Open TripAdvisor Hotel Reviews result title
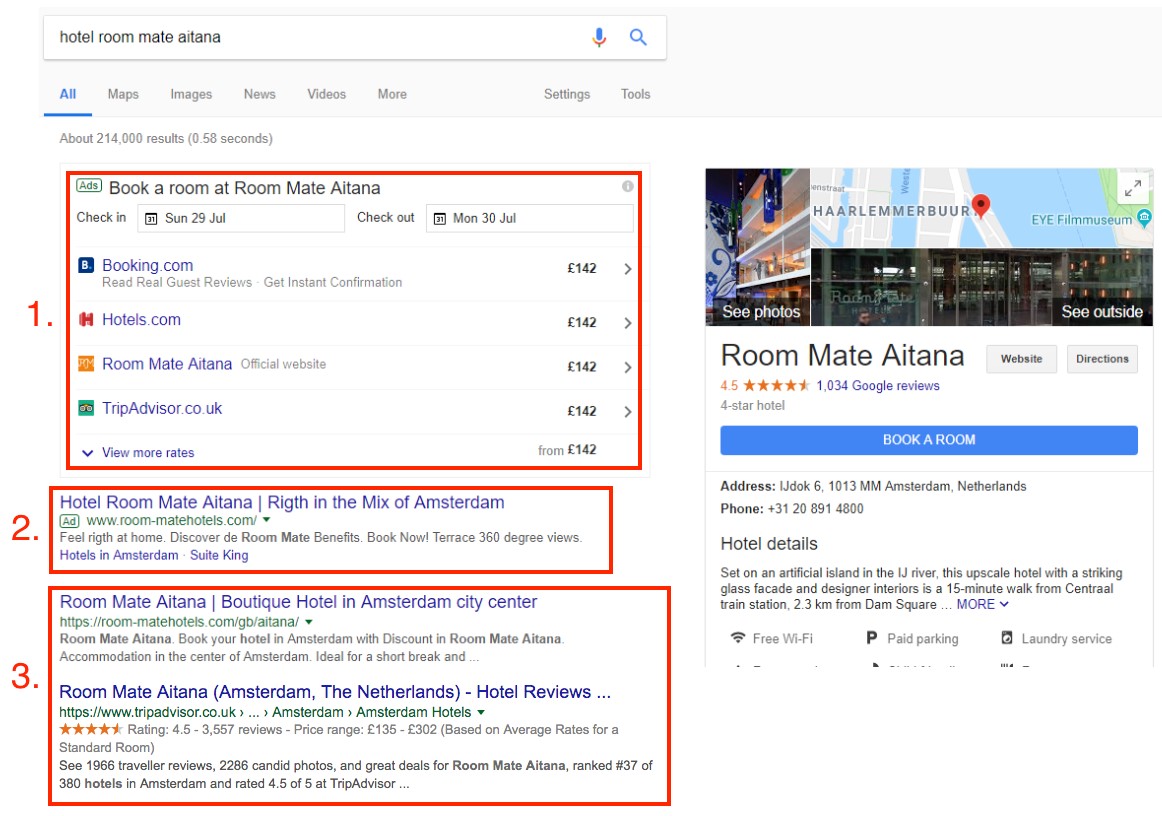1162x816 pixels. tap(335, 691)
